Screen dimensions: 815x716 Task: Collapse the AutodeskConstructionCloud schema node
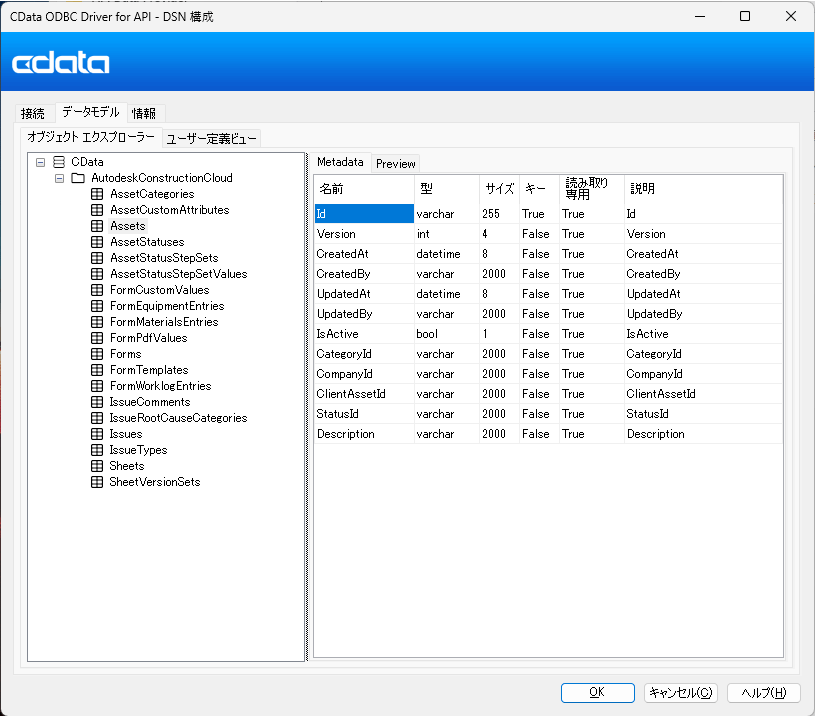pyautogui.click(x=59, y=178)
